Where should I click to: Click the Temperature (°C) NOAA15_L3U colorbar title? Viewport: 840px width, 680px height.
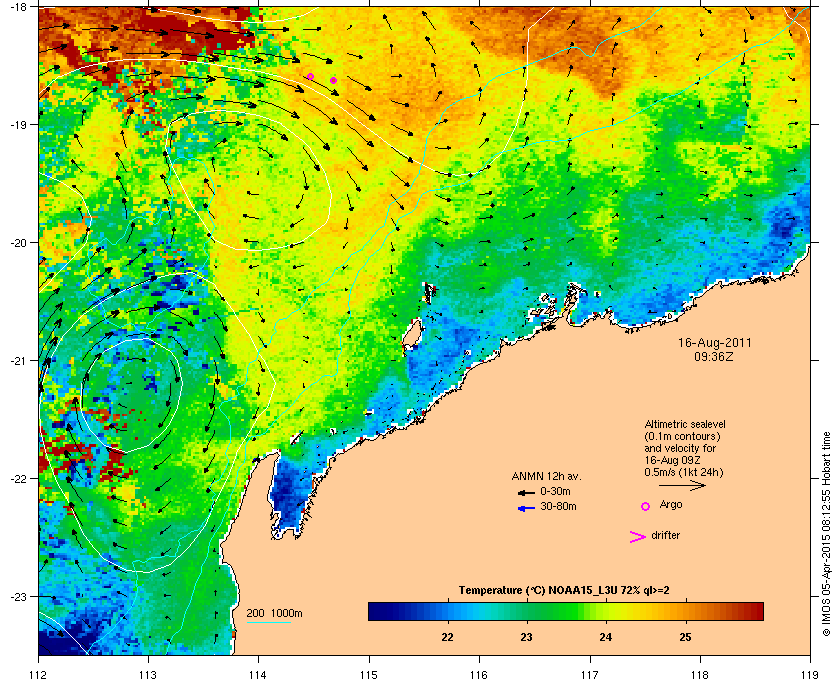point(564,591)
